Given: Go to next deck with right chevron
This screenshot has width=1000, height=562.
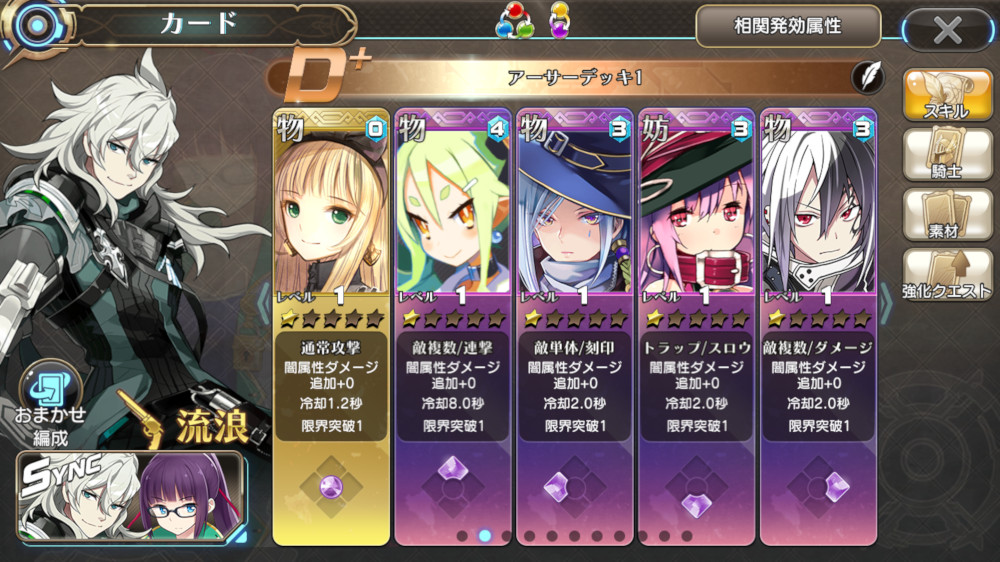Looking at the screenshot, I should (x=886, y=302).
